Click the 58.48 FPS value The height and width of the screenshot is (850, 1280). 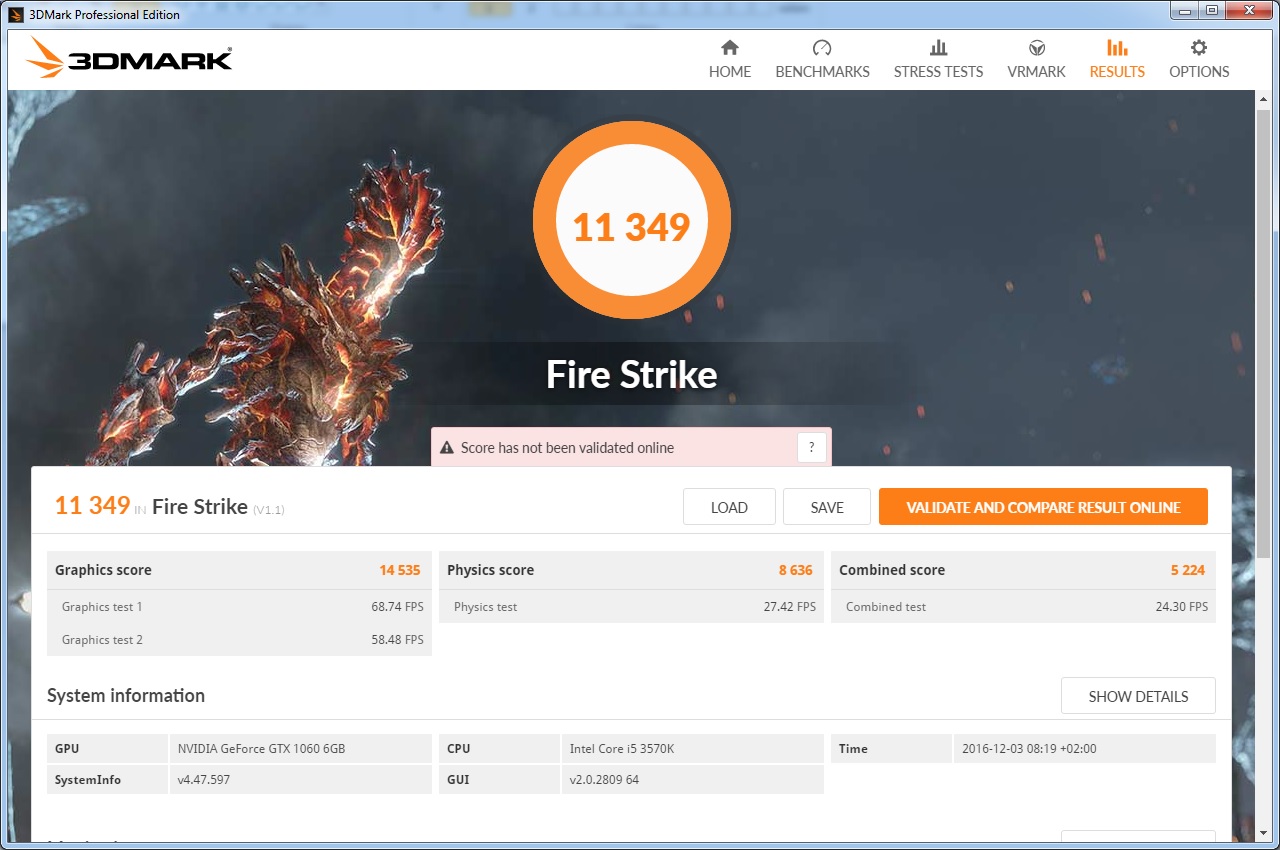click(398, 640)
